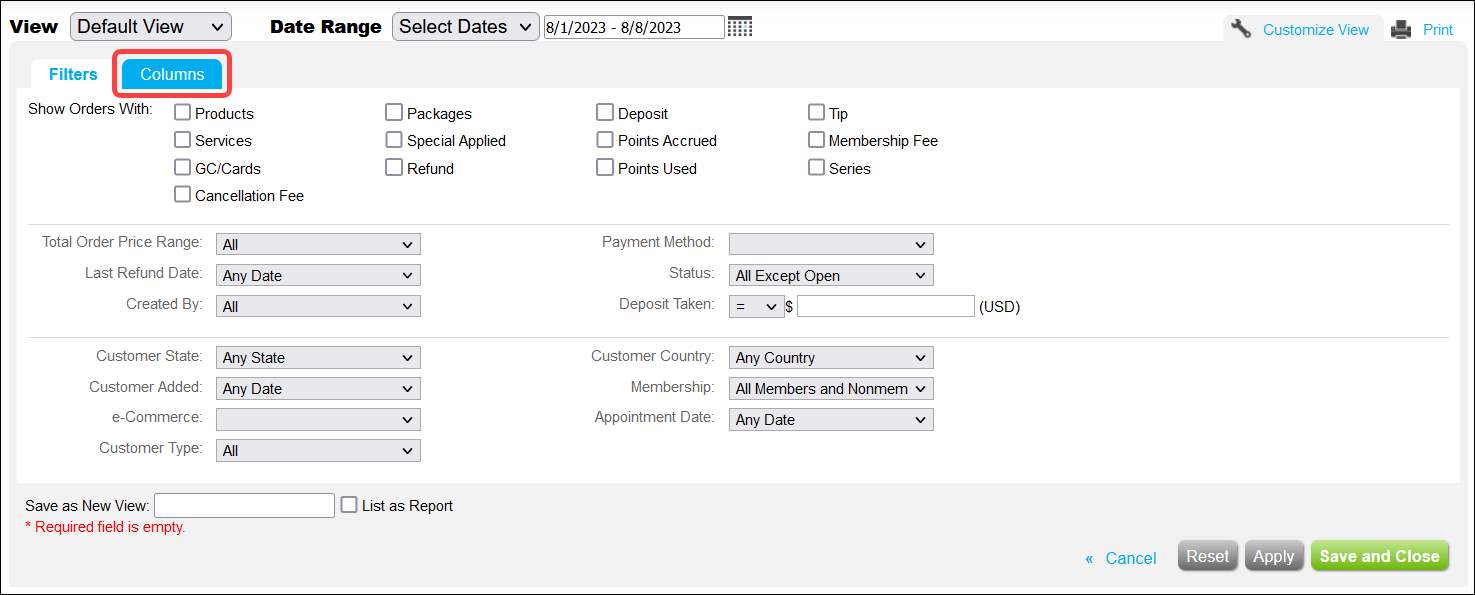Screen dimensions: 1475x595
Task: Click the date range text field
Action: (x=634, y=27)
